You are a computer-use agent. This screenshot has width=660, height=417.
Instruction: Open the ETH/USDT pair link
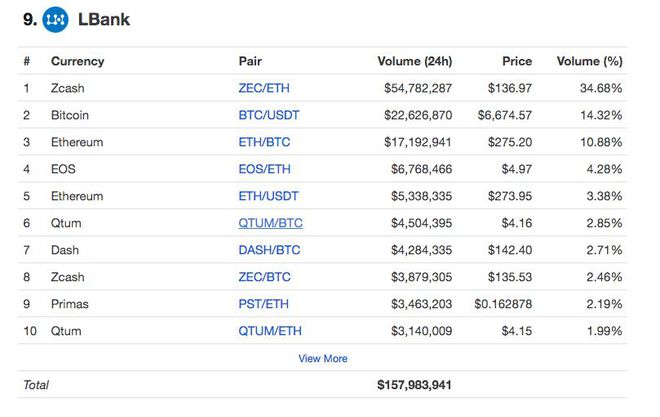click(268, 196)
